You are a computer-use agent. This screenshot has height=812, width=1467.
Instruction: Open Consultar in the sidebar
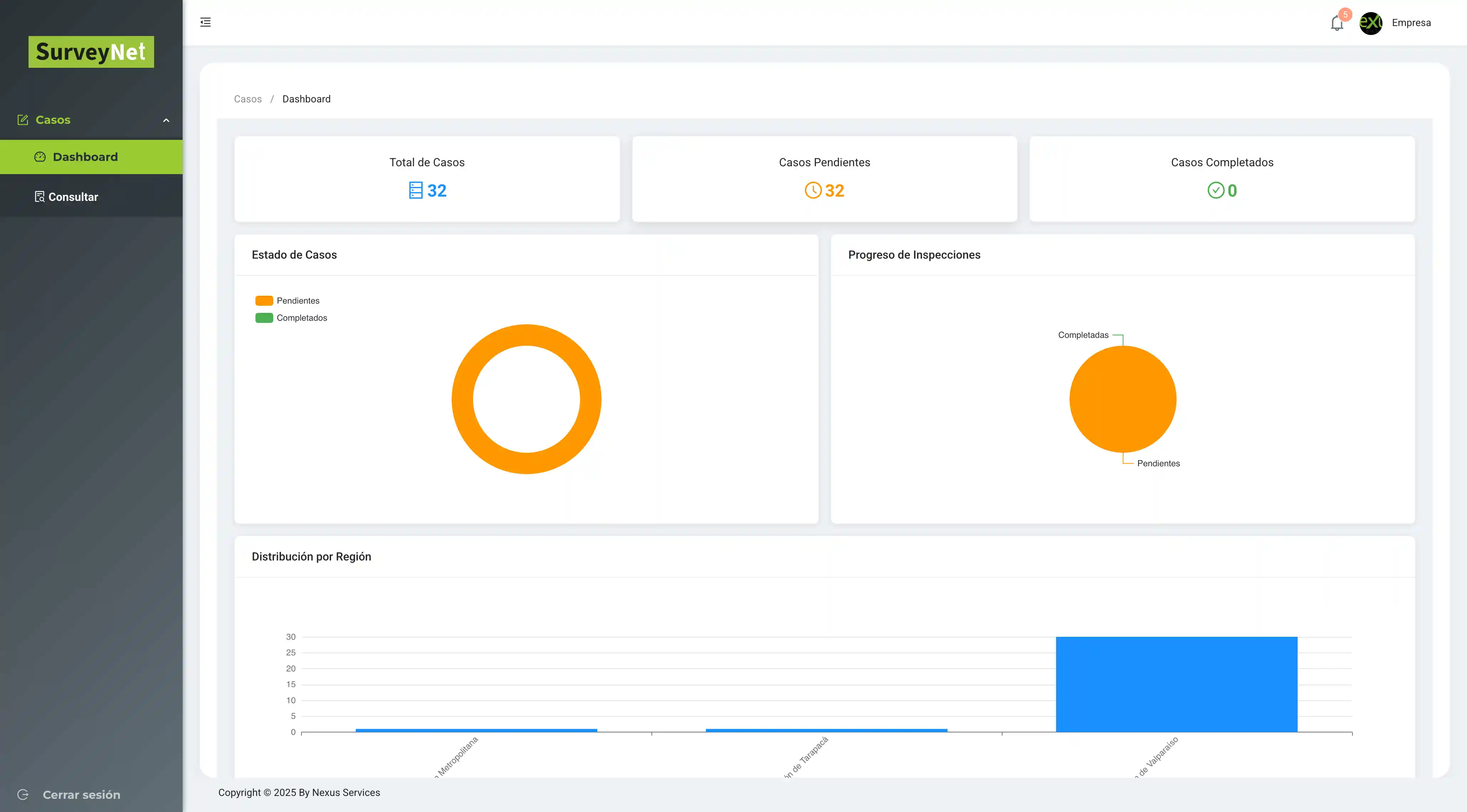click(91, 197)
